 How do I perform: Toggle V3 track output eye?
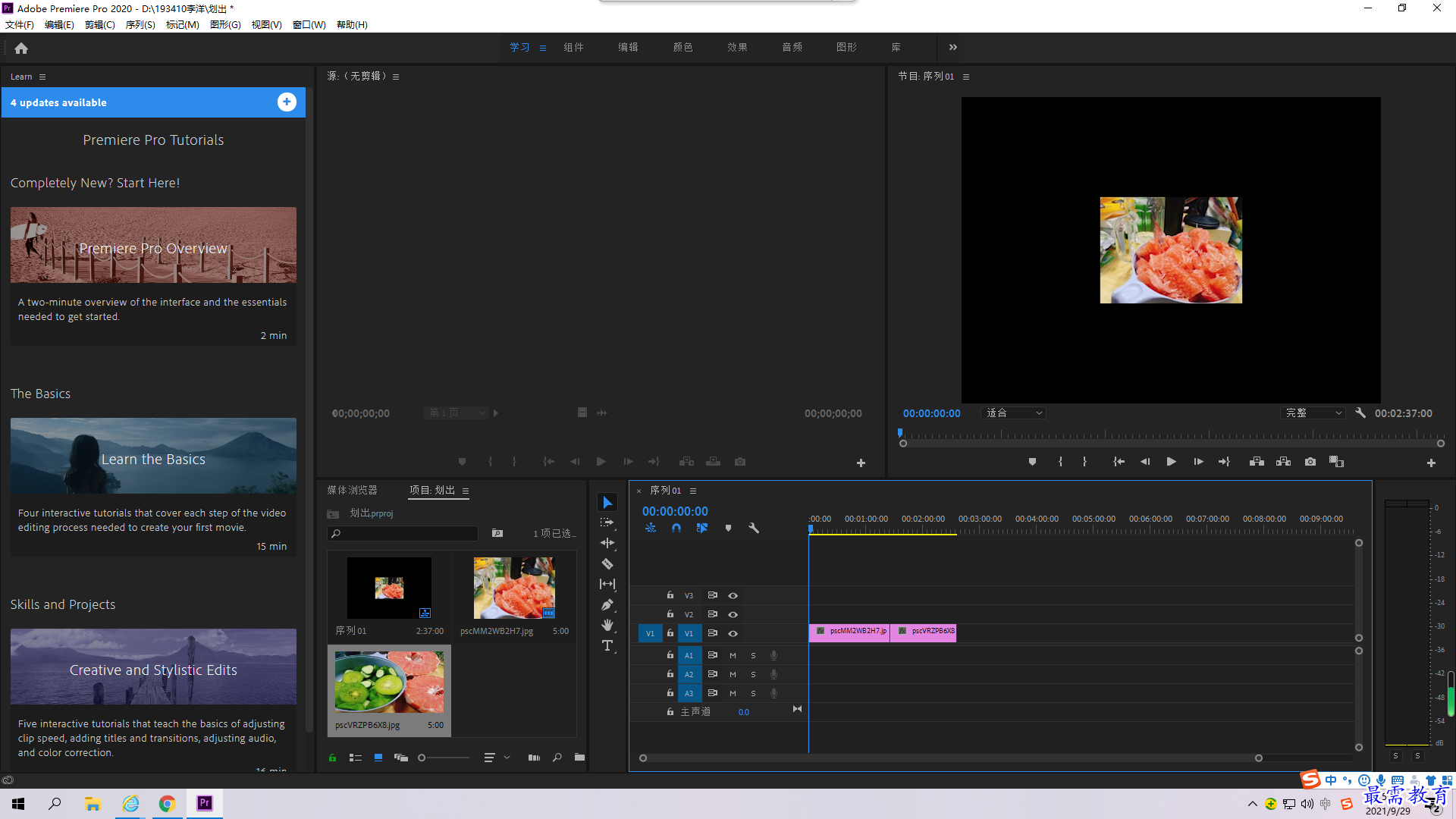(733, 595)
